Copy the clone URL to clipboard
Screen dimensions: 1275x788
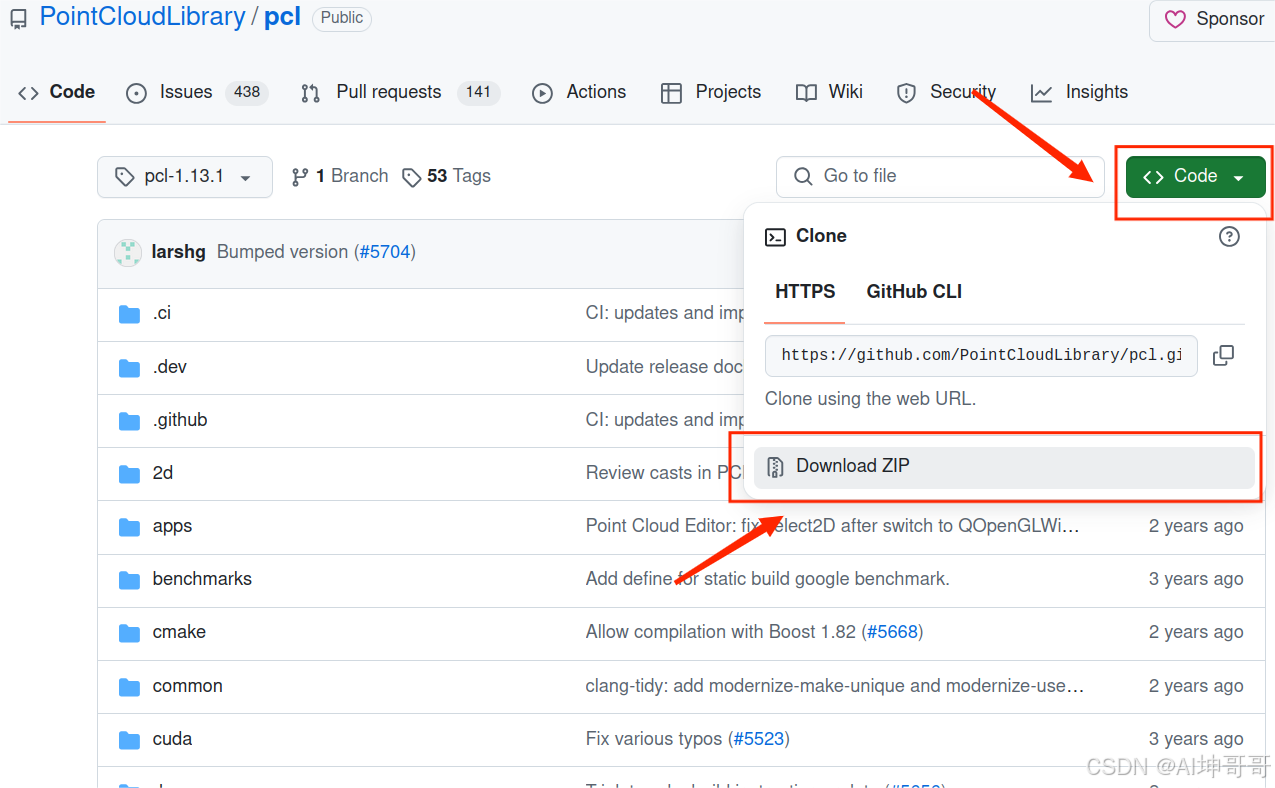pos(1223,355)
